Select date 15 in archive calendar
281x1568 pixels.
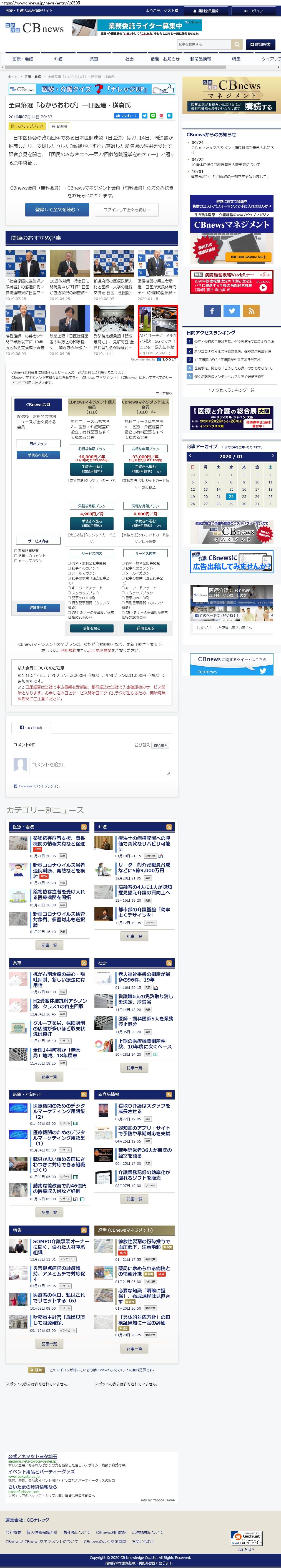click(231, 489)
